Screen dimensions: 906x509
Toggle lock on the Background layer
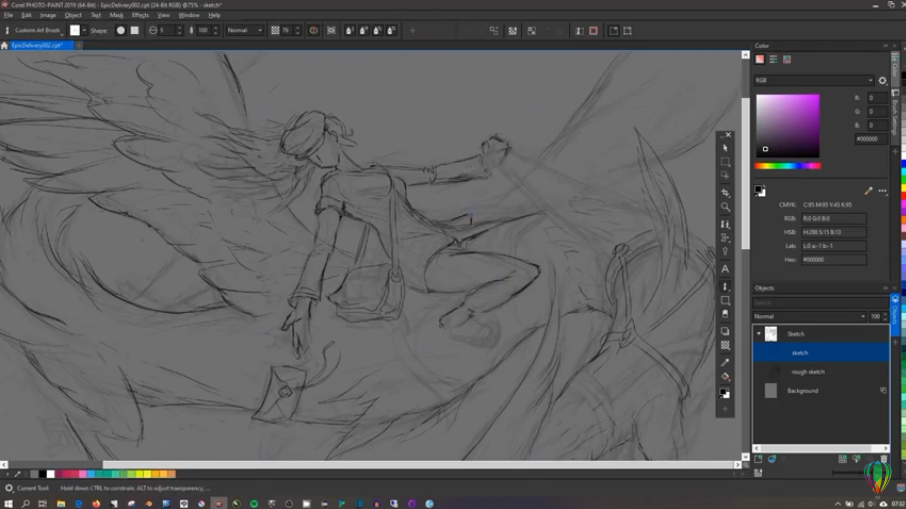pos(883,391)
